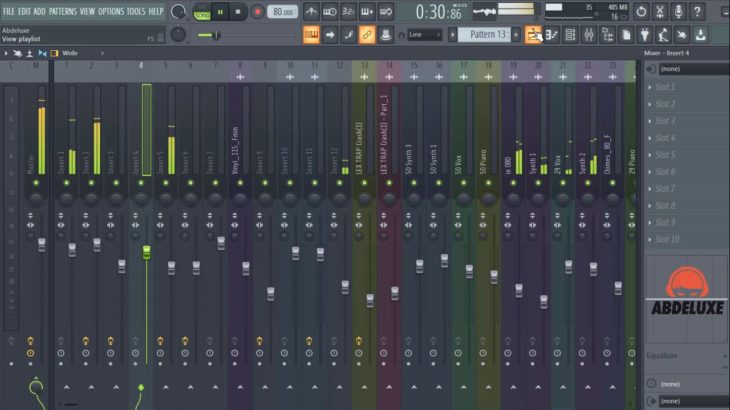The image size is (730, 410).
Task: Enable wait for input before playing
Action: click(x=330, y=12)
